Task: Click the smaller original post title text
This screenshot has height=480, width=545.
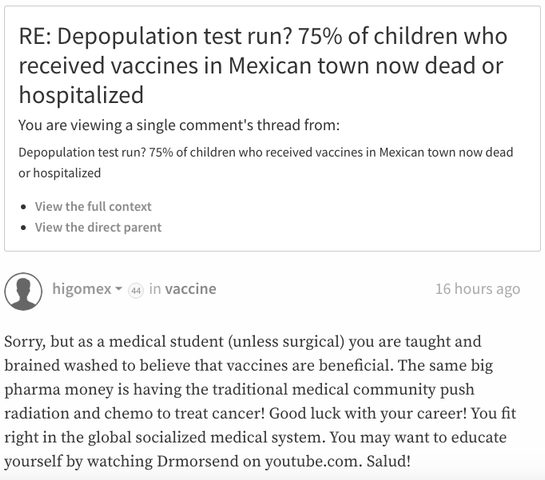Action: [x=266, y=163]
